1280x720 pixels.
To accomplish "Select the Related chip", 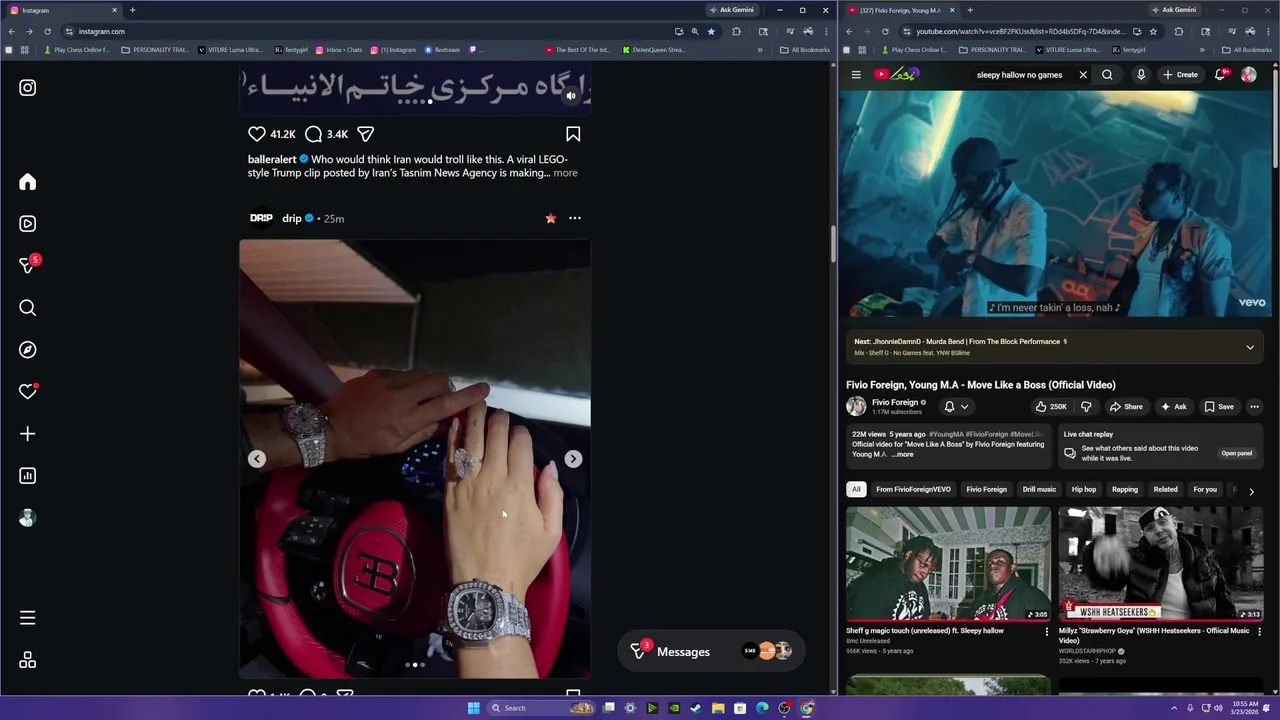I will coord(1165,489).
